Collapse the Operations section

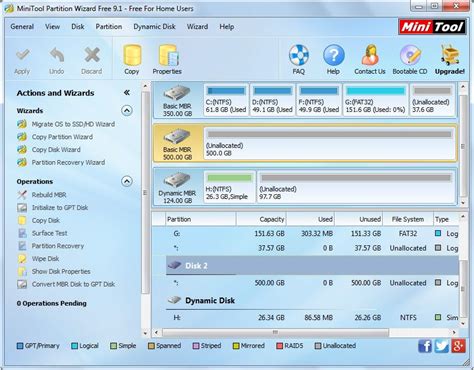click(127, 181)
